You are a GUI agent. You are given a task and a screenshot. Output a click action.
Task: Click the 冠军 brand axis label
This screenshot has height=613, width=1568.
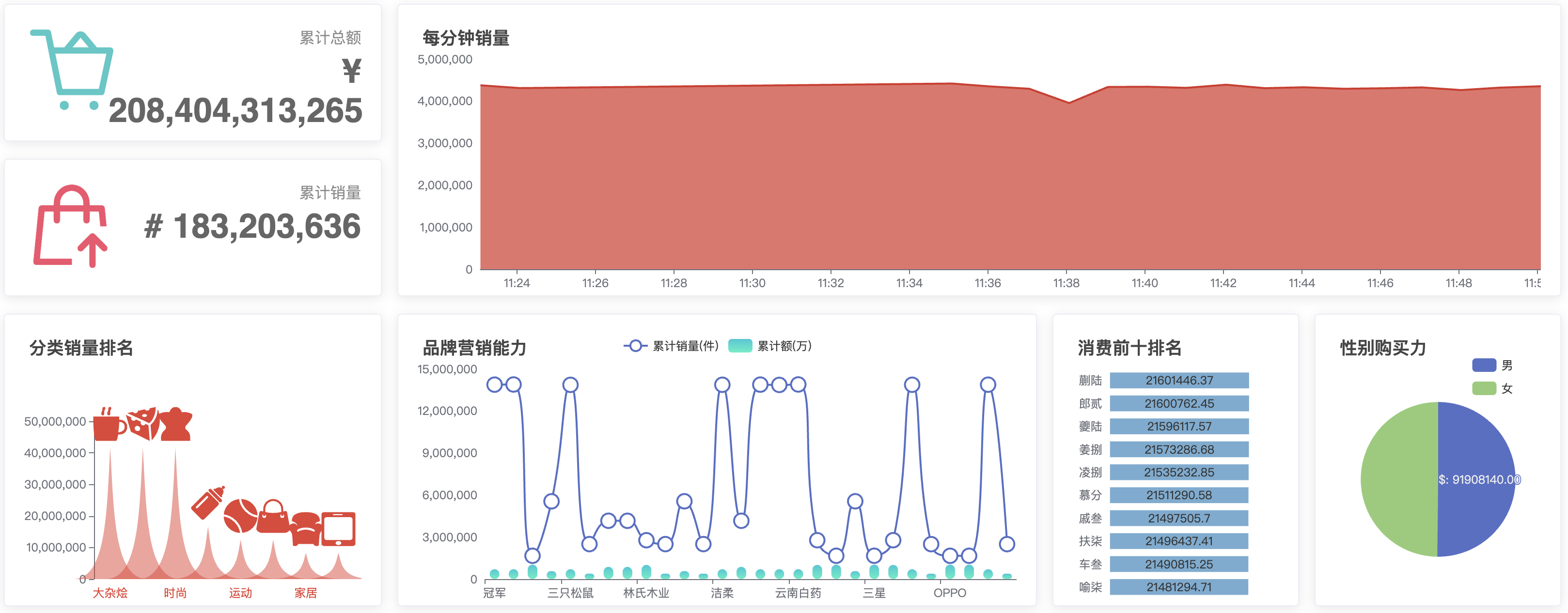[x=494, y=593]
